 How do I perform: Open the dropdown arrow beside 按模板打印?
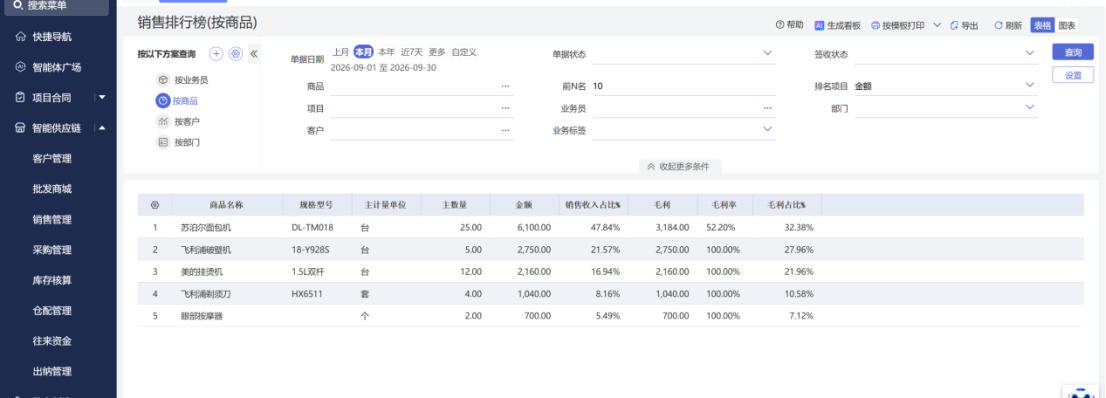[x=937, y=25]
